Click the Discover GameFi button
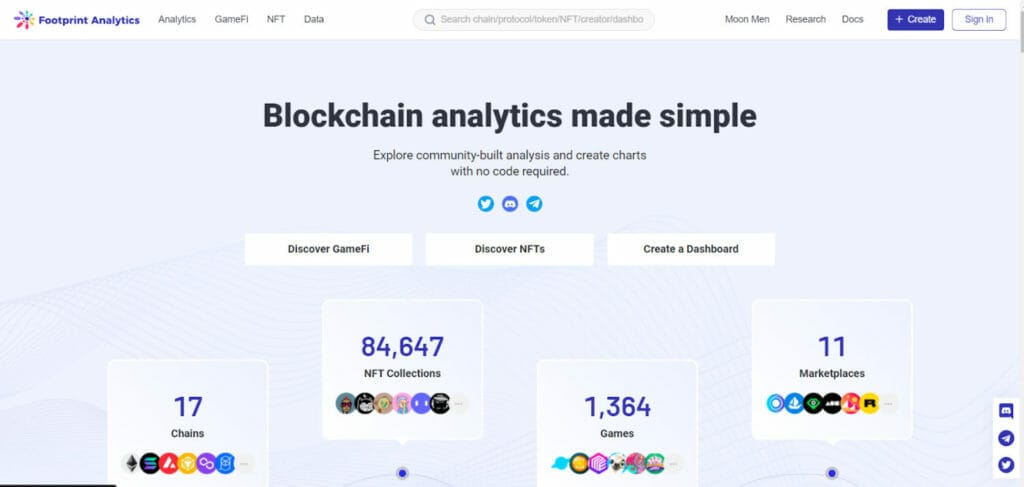1024x487 pixels. coord(328,249)
